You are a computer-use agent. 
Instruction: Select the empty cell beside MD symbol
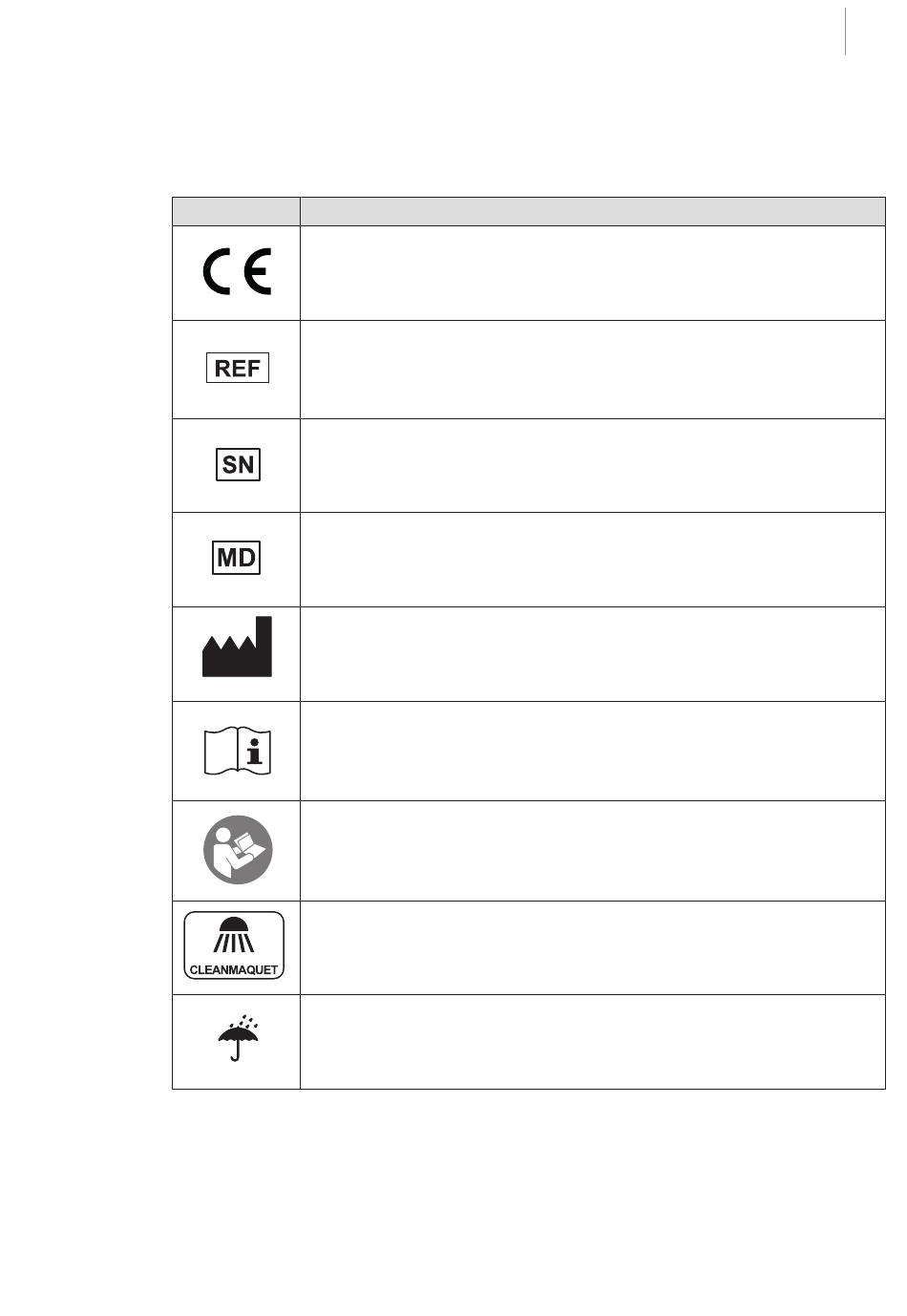click(592, 560)
